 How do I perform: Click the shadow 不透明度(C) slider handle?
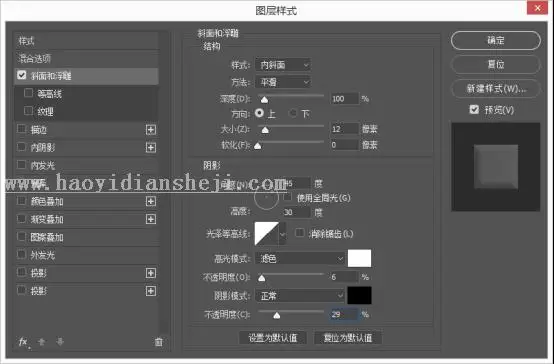(277, 315)
